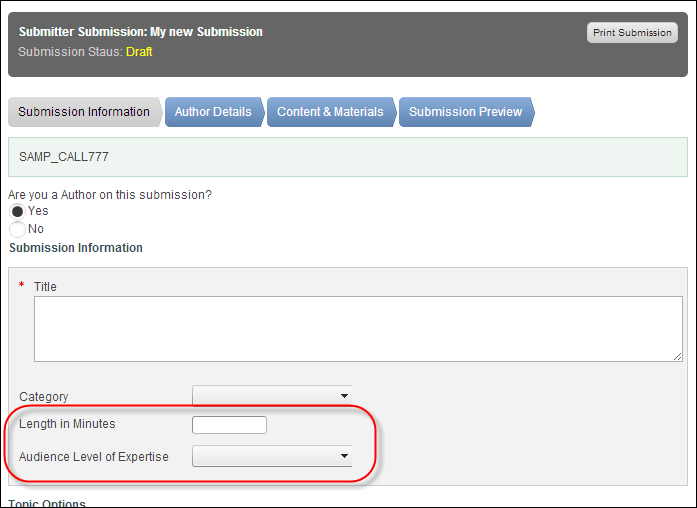Select Yes for author on submission
The height and width of the screenshot is (508, 697).
tap(17, 212)
